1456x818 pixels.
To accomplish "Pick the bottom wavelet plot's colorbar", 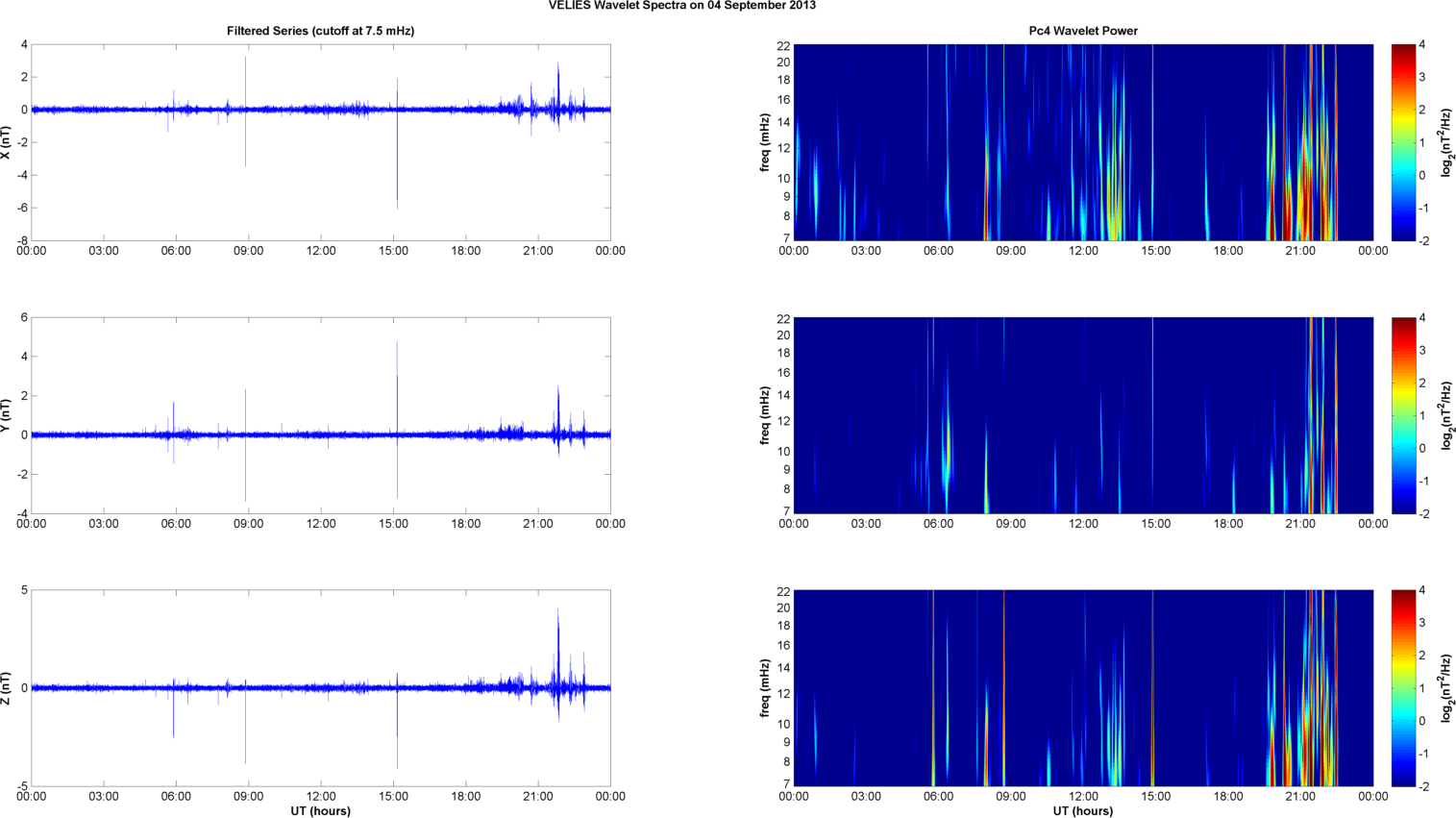I will click(1403, 688).
